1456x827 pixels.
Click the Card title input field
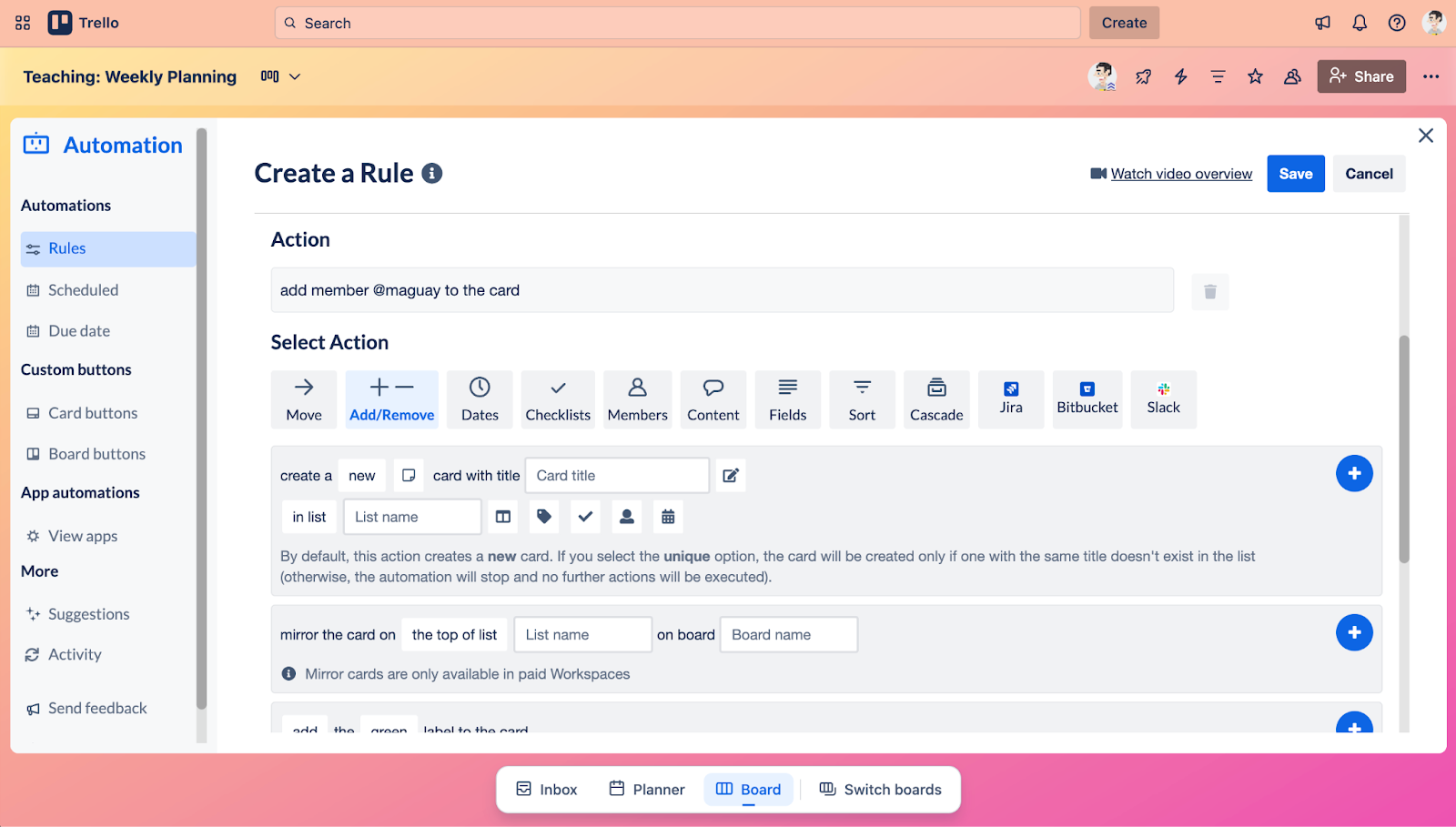tap(616, 475)
